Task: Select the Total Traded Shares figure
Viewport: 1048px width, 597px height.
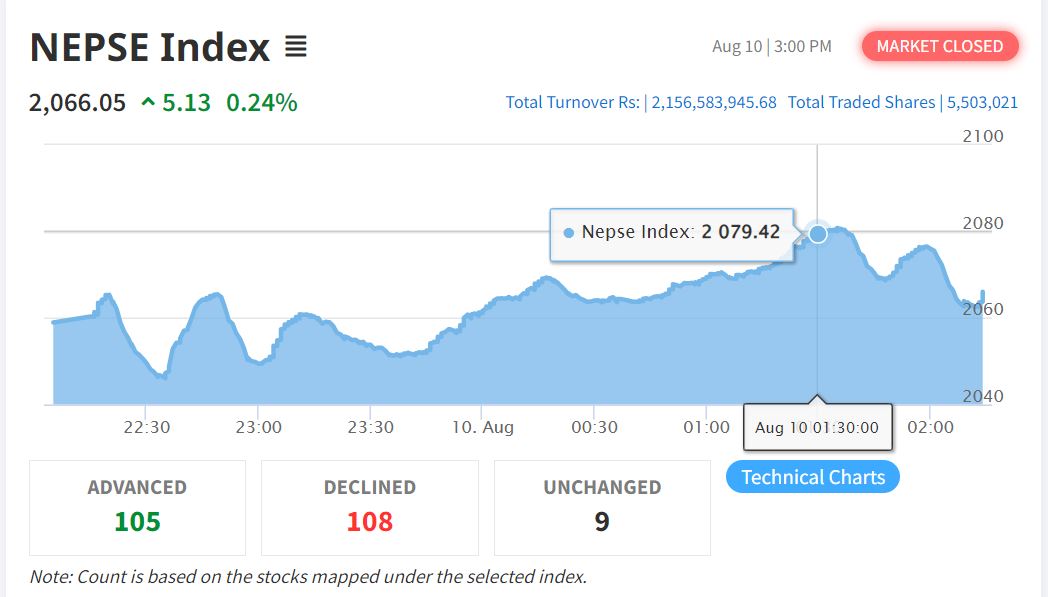Action: coord(981,102)
